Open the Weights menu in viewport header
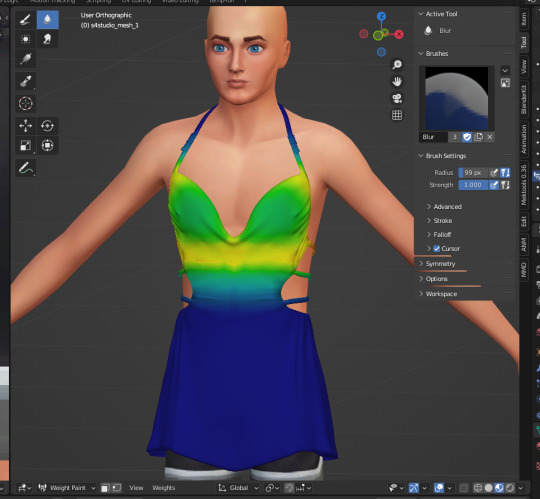This screenshot has height=499, width=540. coord(164,488)
